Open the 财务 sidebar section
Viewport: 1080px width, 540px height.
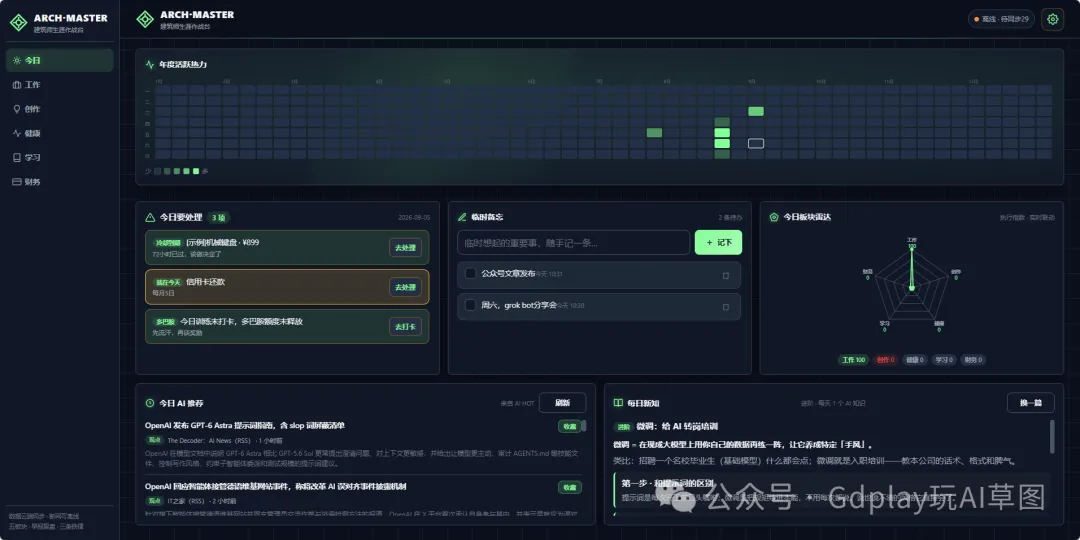(60, 182)
